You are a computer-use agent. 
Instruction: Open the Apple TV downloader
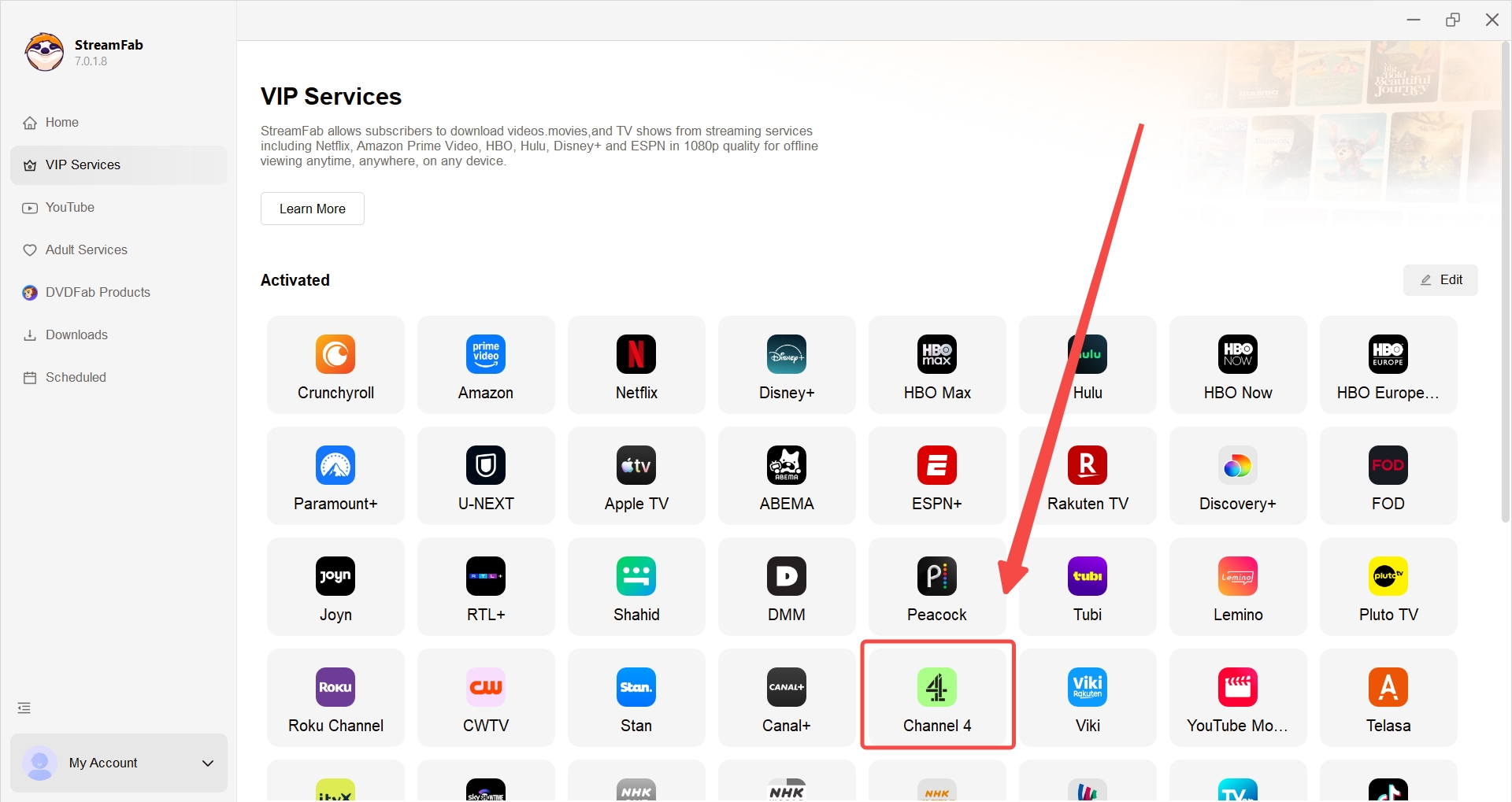(636, 475)
